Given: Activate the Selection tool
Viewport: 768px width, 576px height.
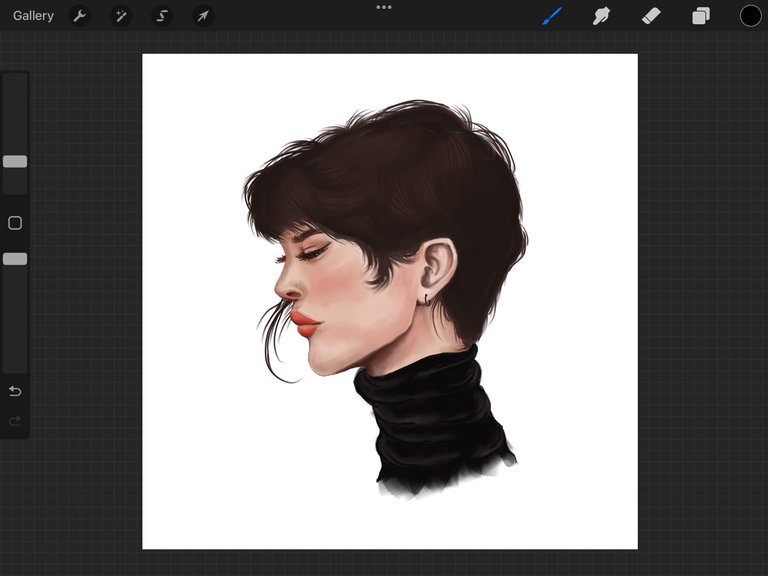Looking at the screenshot, I should point(162,16).
